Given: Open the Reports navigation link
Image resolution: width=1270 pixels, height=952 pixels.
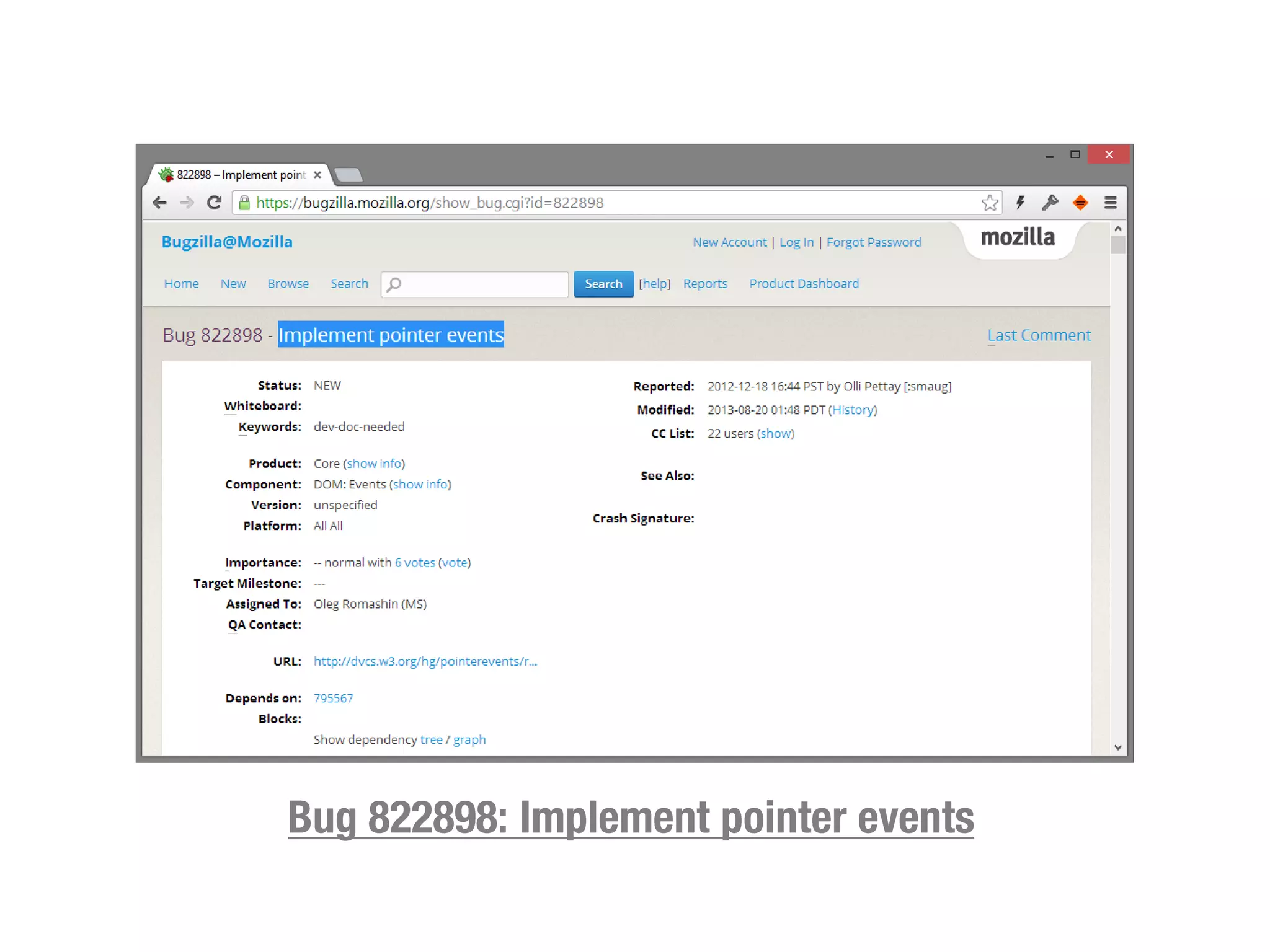Looking at the screenshot, I should (x=705, y=284).
